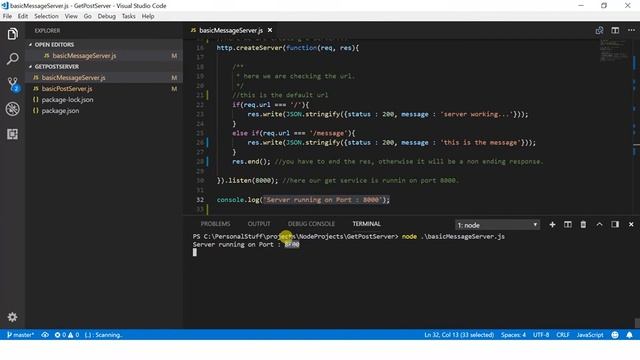Click line number 32 in gutter
The image size is (640, 360).
pos(200,200)
